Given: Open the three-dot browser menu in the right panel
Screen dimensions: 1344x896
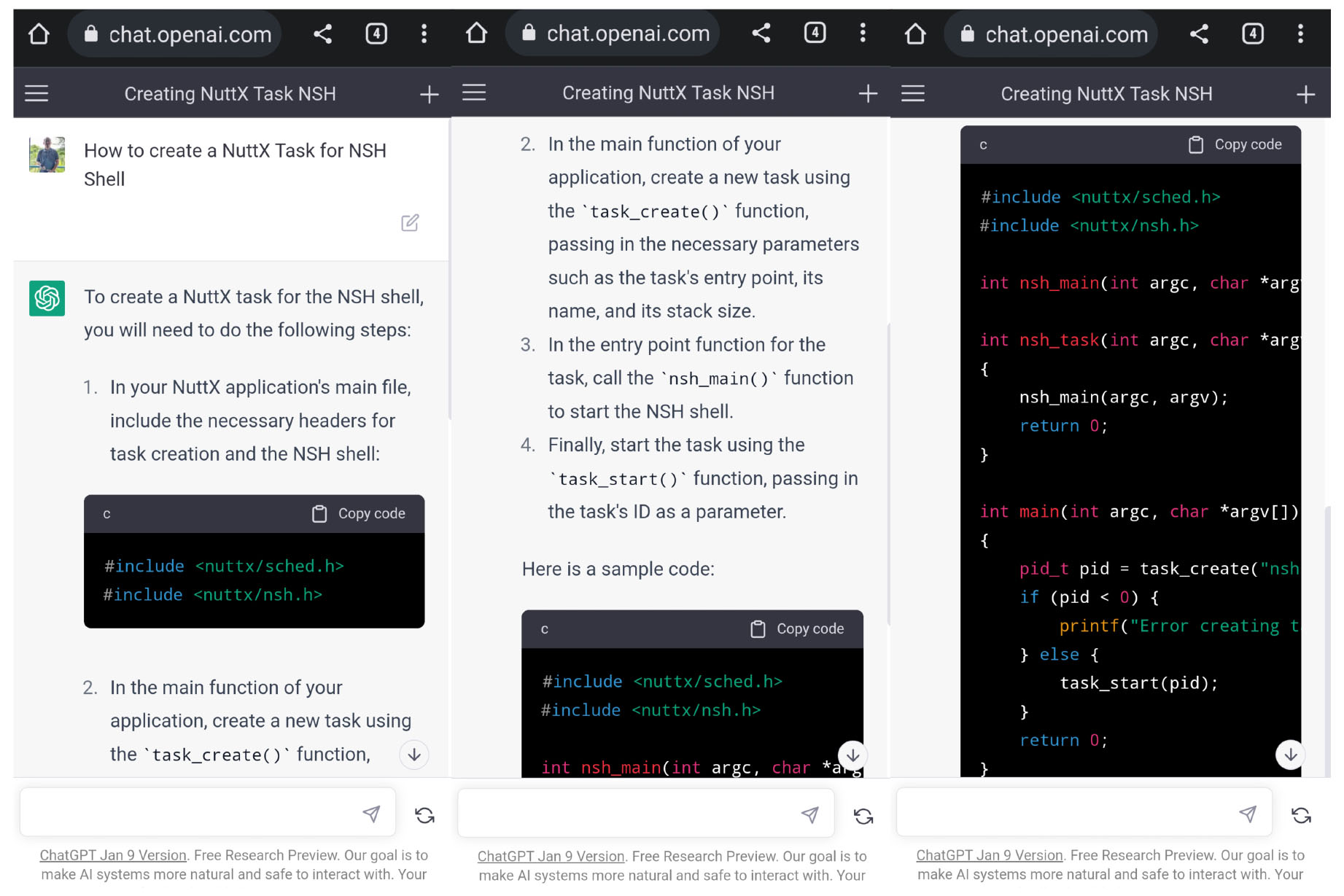Looking at the screenshot, I should 1300,34.
